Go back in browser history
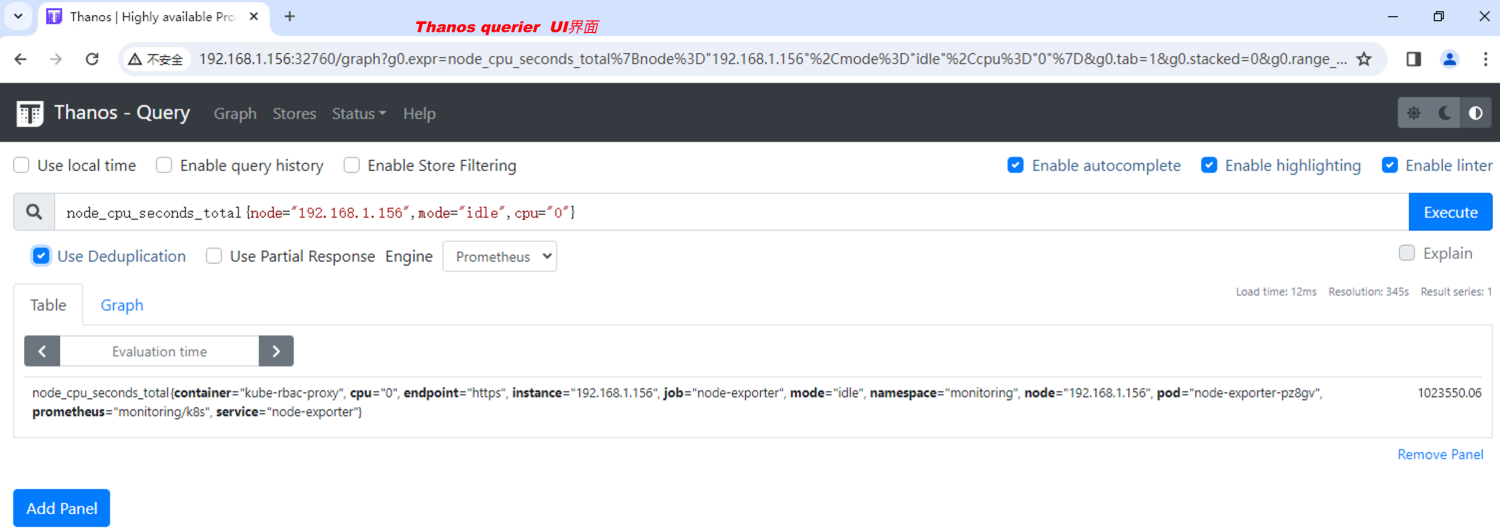The width and height of the screenshot is (1500, 530). point(21,59)
